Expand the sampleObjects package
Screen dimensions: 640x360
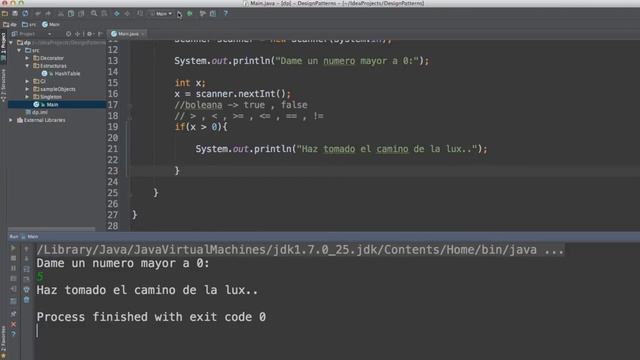27,89
